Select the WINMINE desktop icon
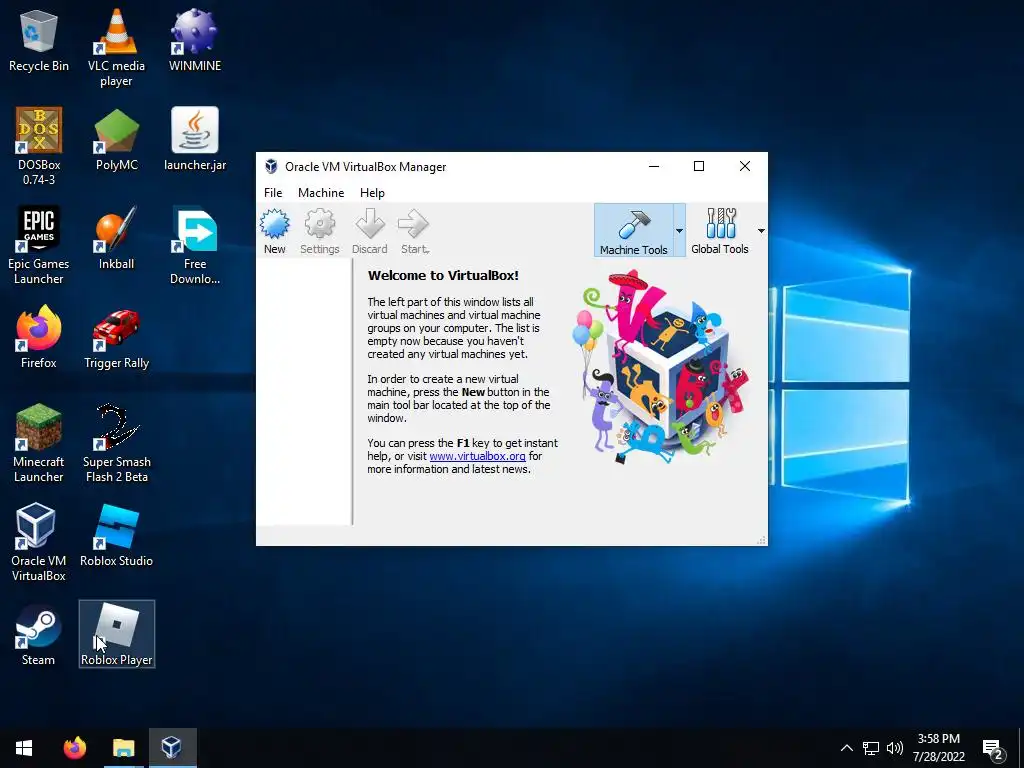This screenshot has height=768, width=1024. [x=195, y=40]
